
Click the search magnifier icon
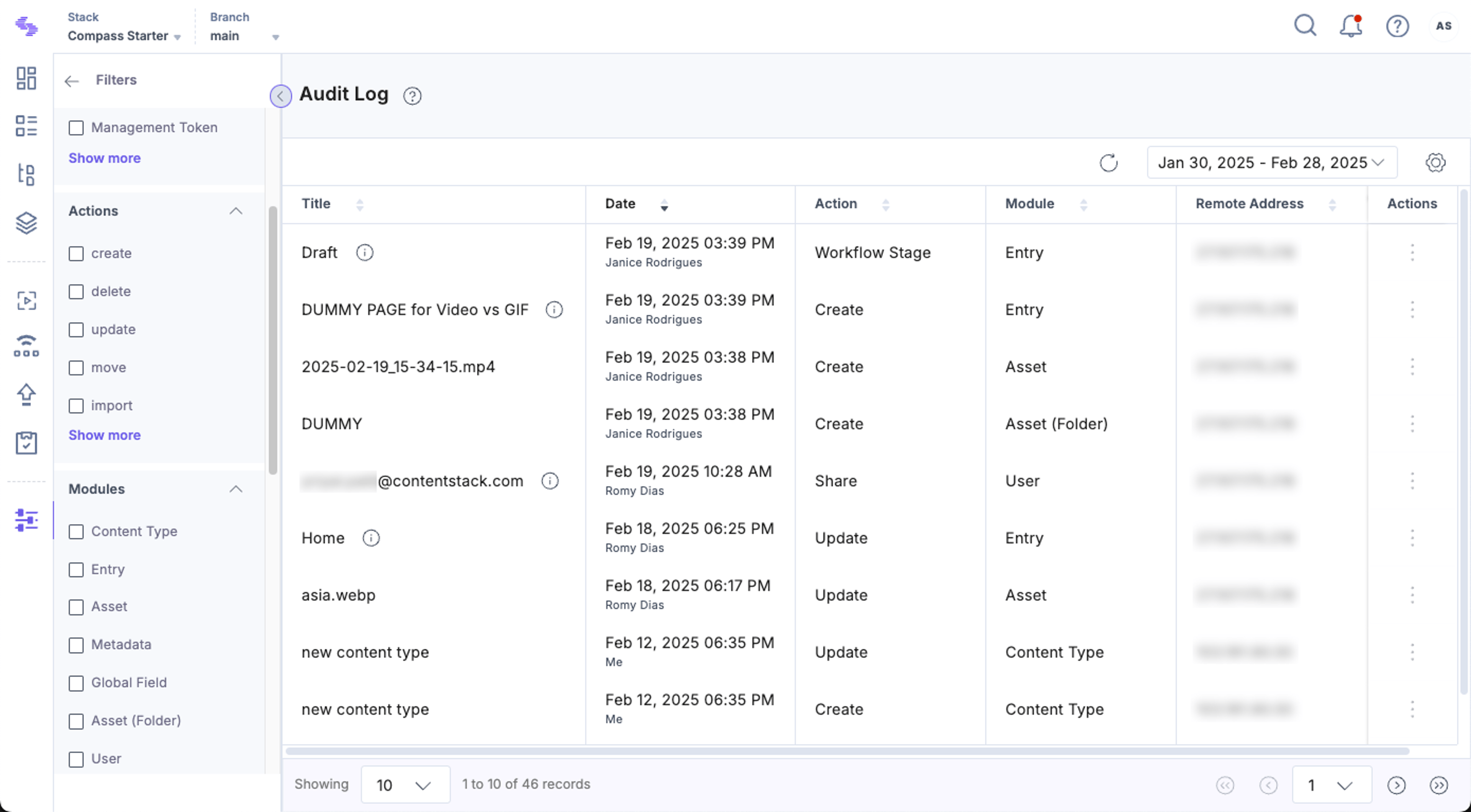coord(1305,26)
